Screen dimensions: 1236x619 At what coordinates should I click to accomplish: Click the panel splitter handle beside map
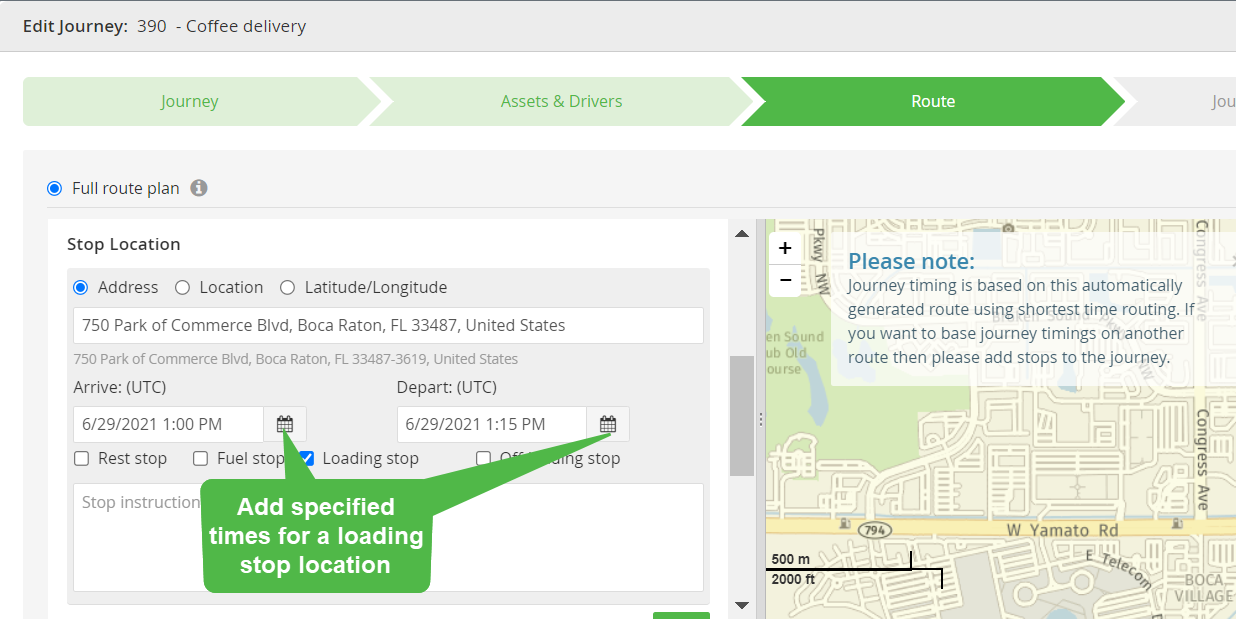[x=760, y=419]
